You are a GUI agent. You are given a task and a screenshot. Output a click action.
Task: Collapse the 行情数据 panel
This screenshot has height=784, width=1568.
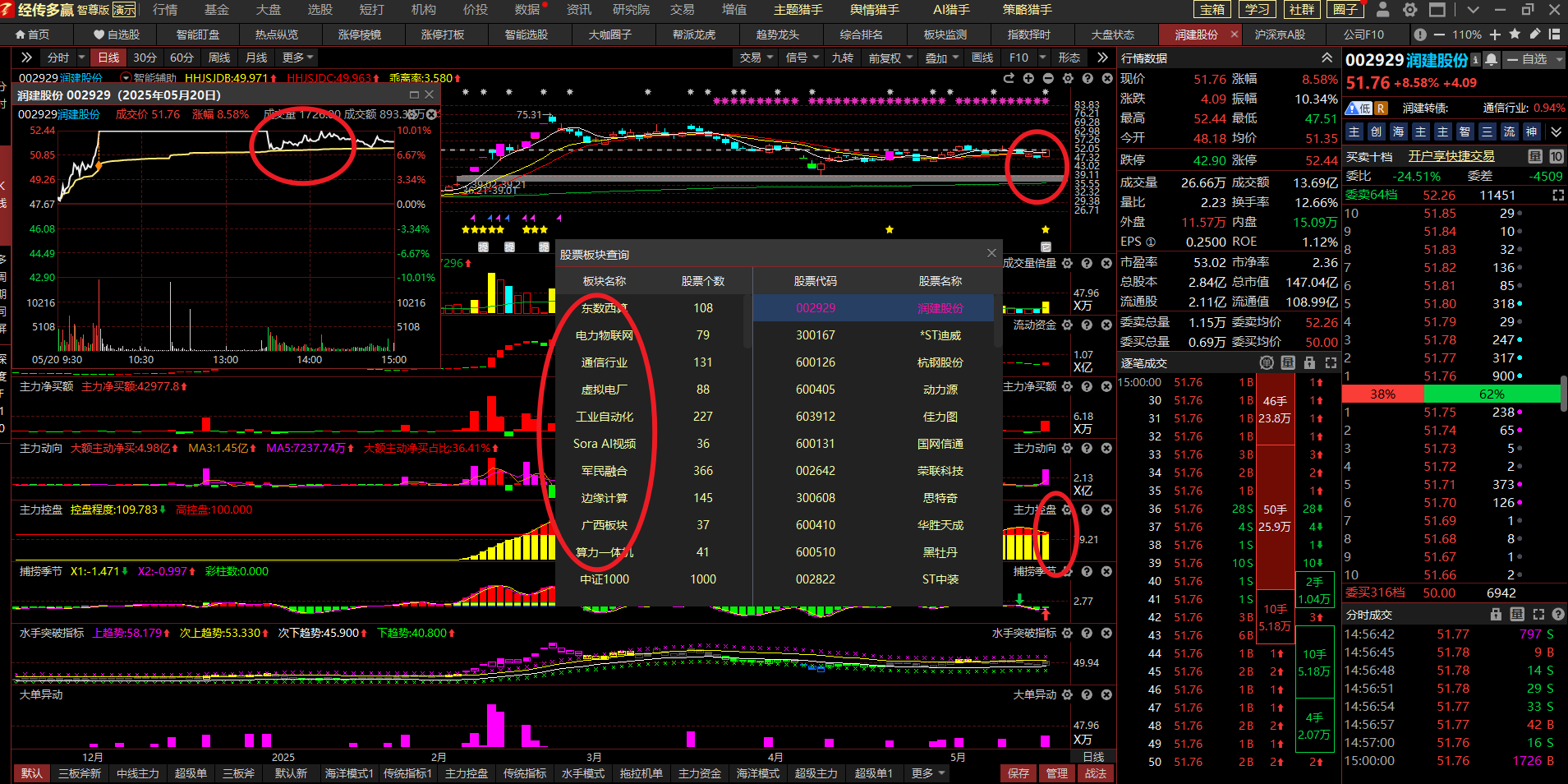click(x=1327, y=58)
